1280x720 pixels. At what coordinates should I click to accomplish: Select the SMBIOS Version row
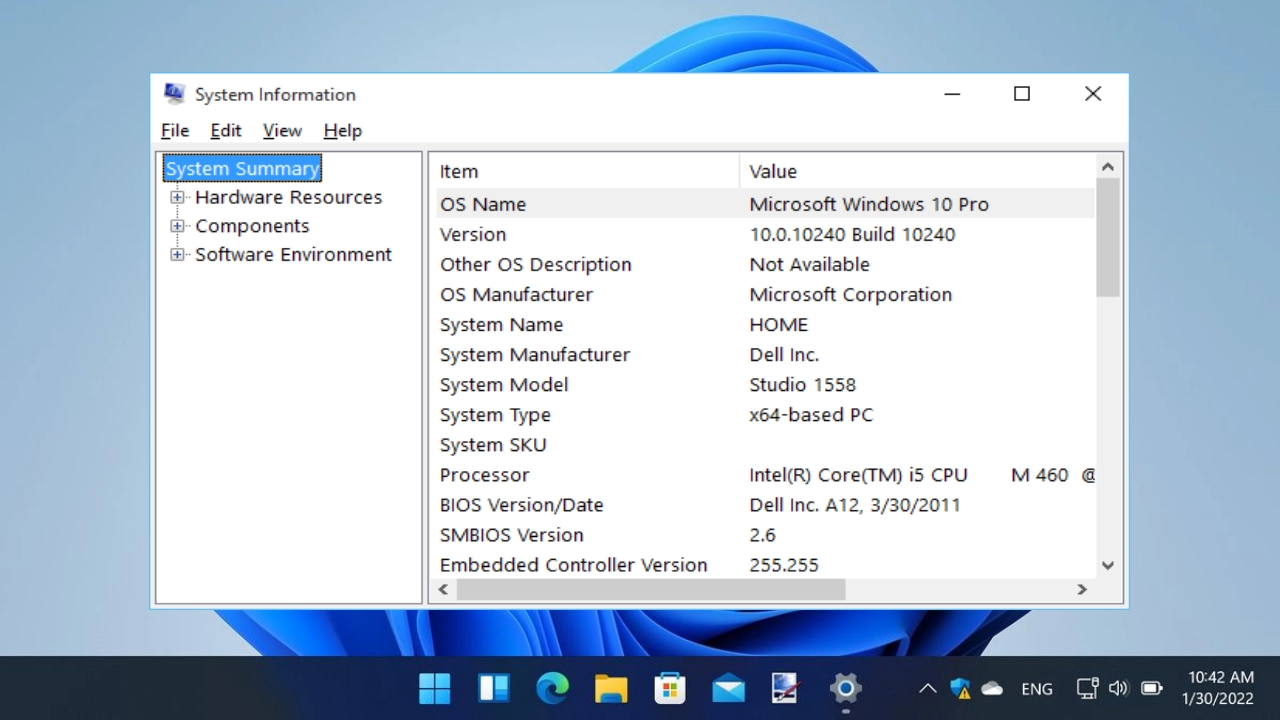[x=765, y=534]
